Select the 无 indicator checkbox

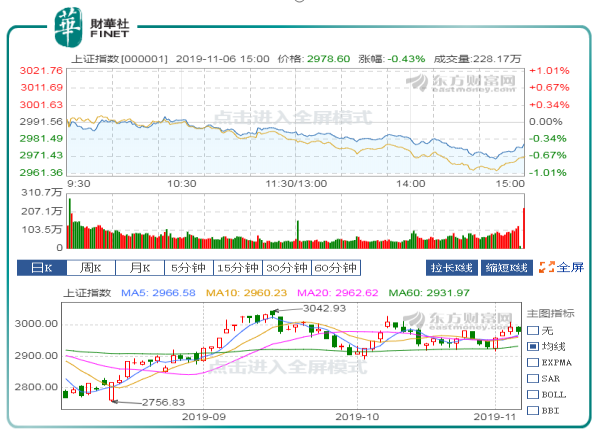point(532,330)
